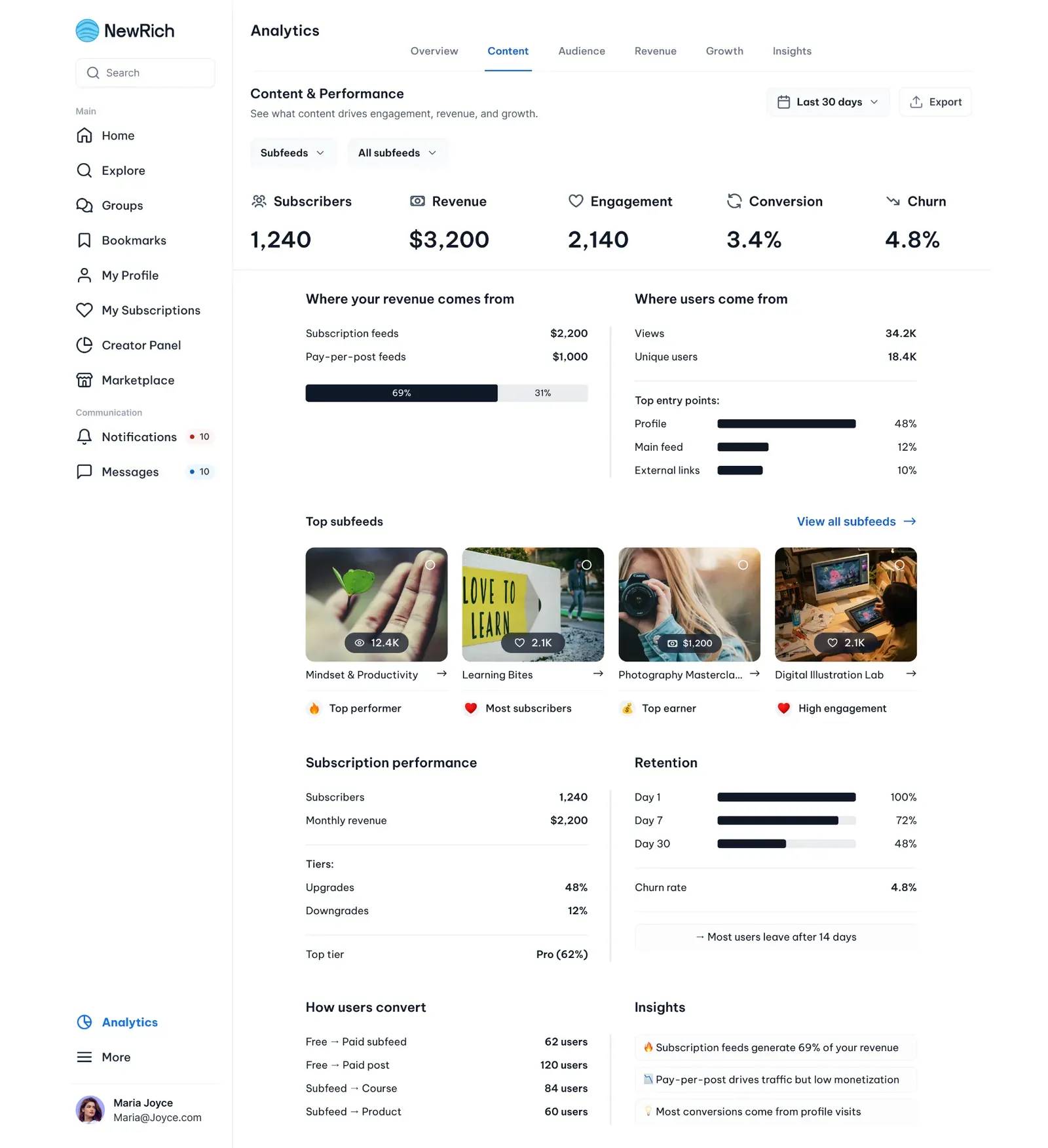Open Mindset & Productivity arrow icon
Image resolution: width=1048 pixels, height=1148 pixels.
pyautogui.click(x=442, y=674)
